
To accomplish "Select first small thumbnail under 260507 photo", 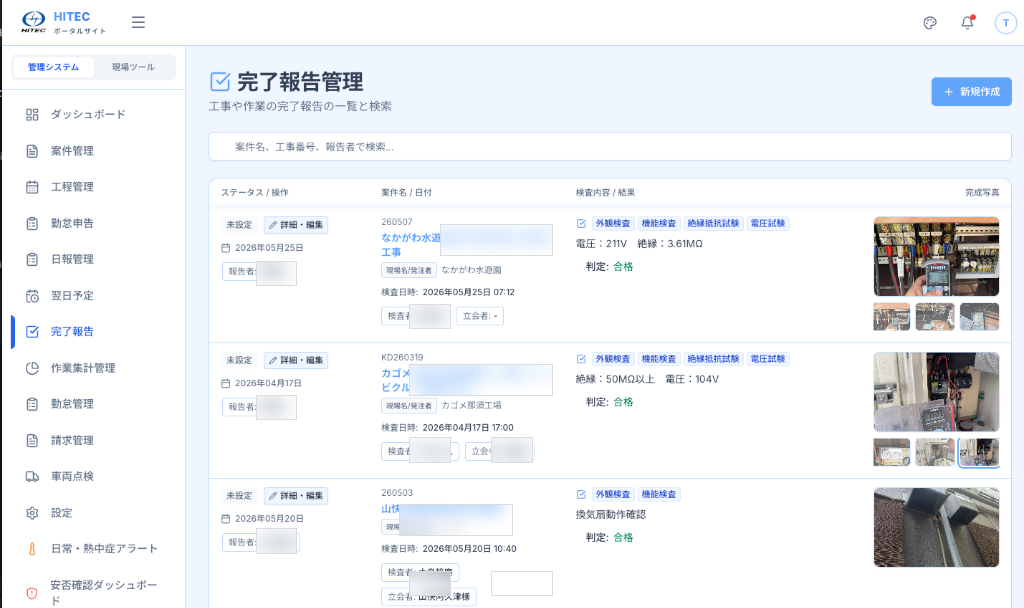I will (x=891, y=317).
